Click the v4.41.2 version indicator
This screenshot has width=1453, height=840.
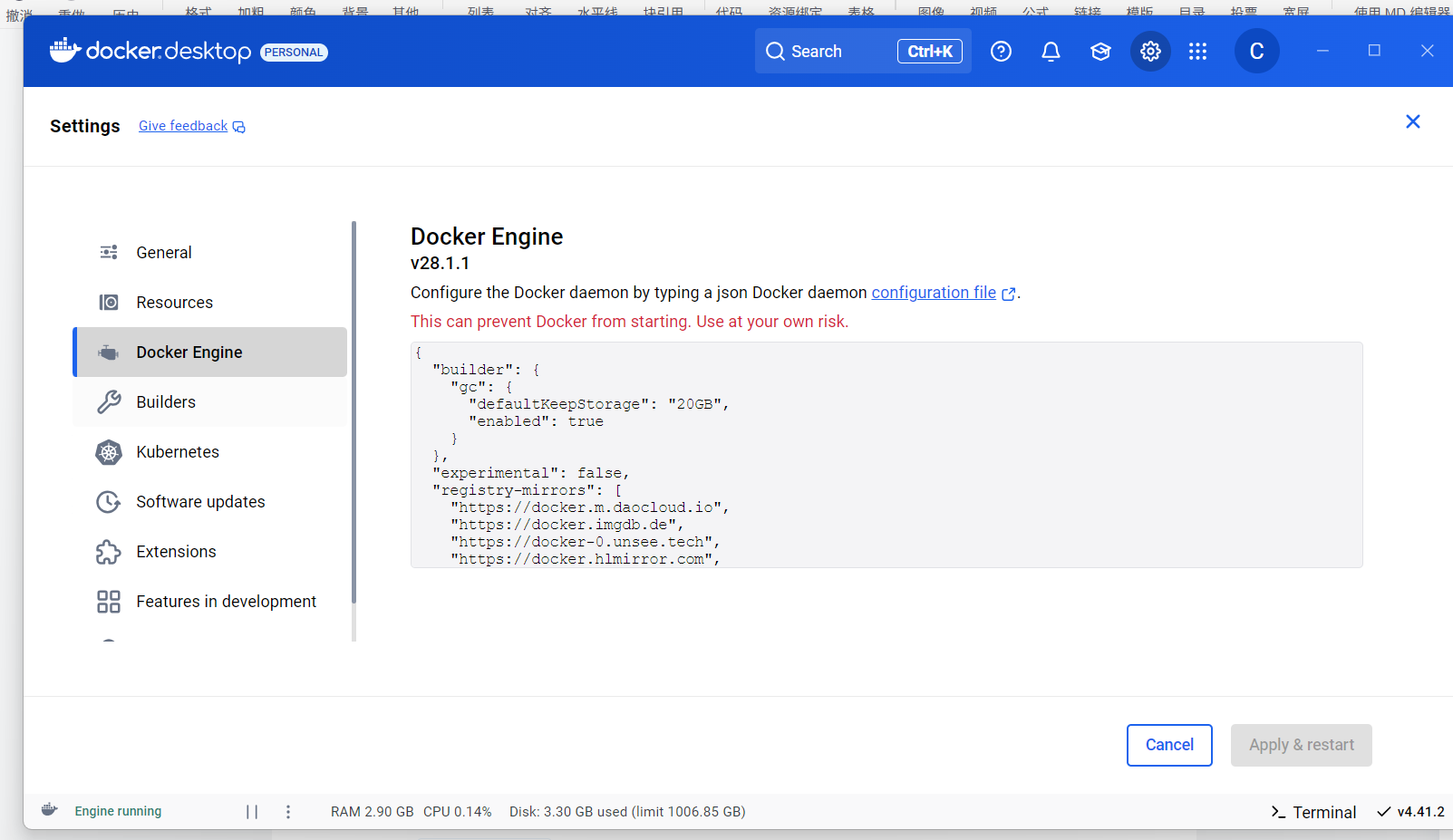(x=1410, y=812)
